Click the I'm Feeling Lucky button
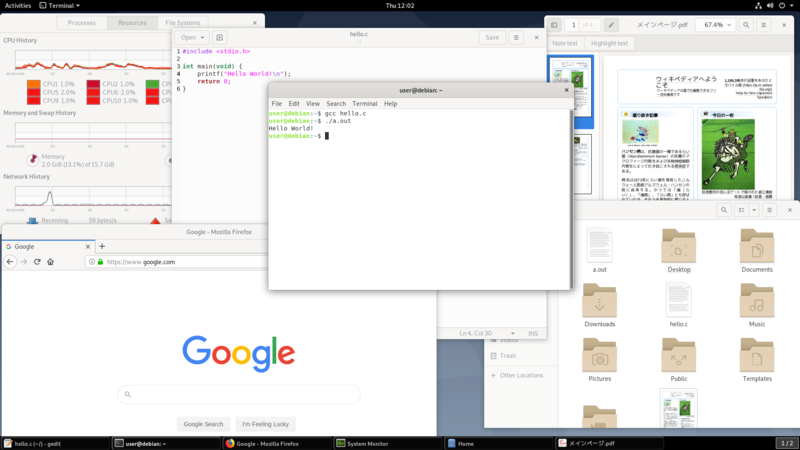The width and height of the screenshot is (800, 450). pos(265,424)
